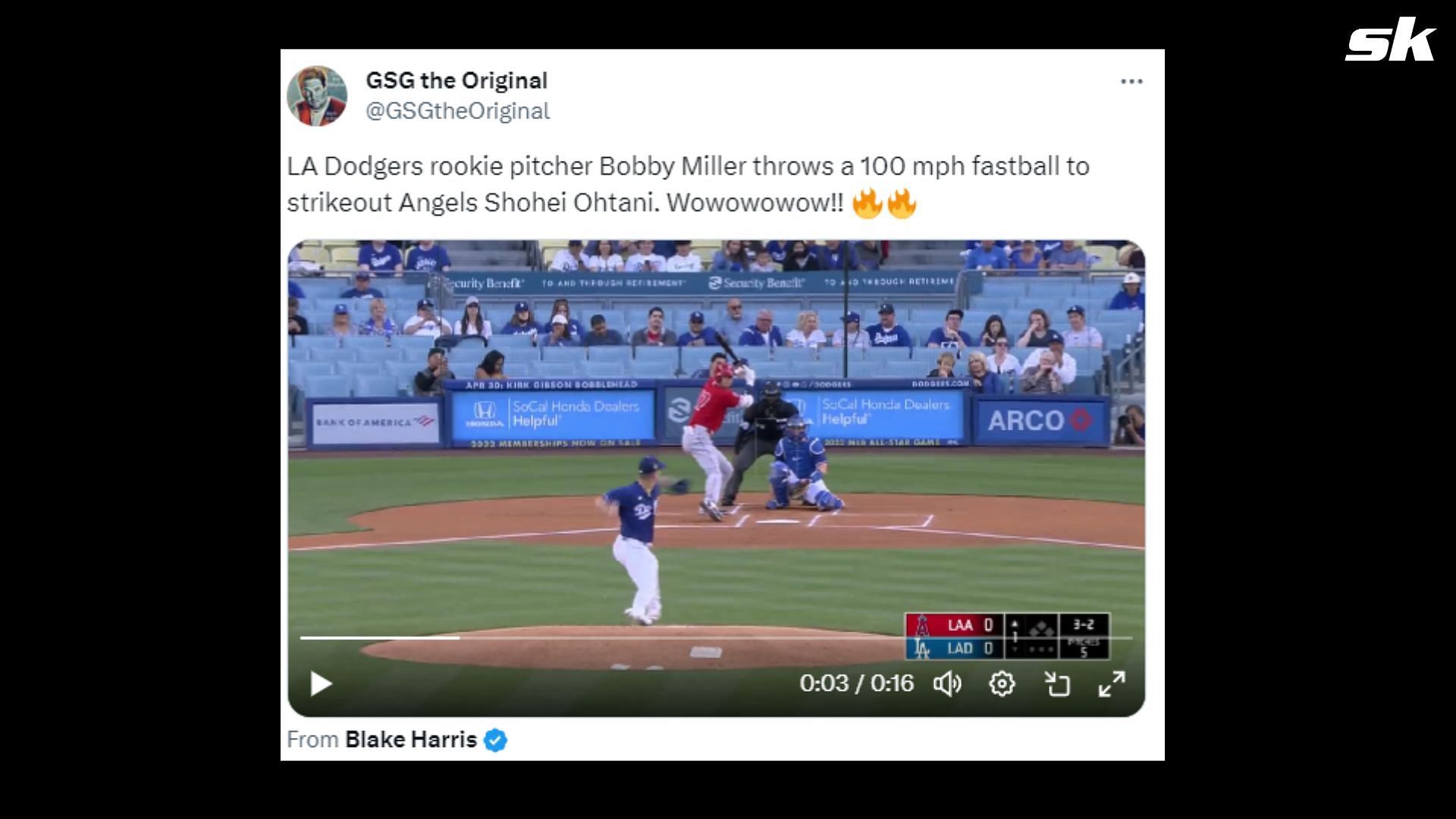Click the blue verified badge beside Blake Harris
1456x819 pixels.
[496, 740]
